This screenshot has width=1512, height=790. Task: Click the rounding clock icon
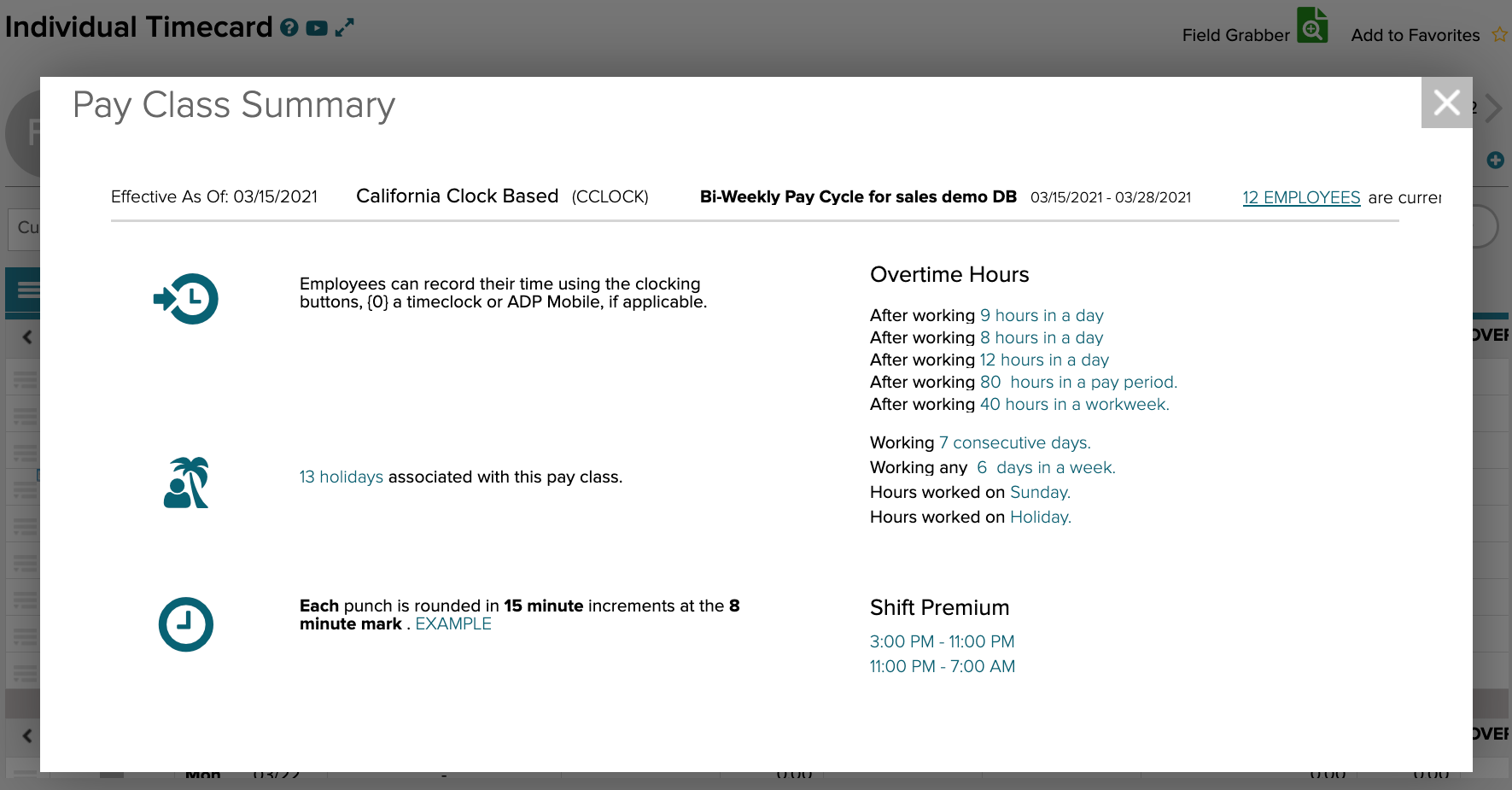pos(186,624)
